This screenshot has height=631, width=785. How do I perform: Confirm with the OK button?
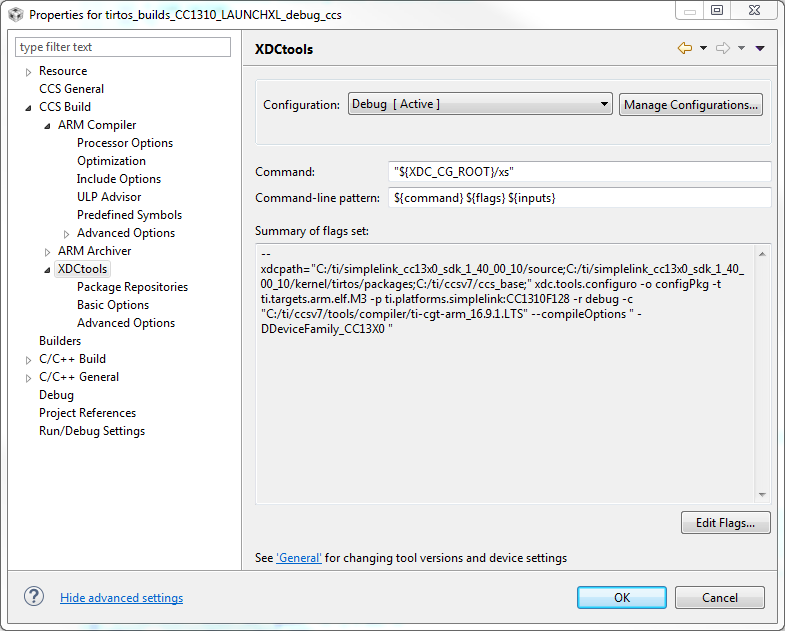[622, 597]
